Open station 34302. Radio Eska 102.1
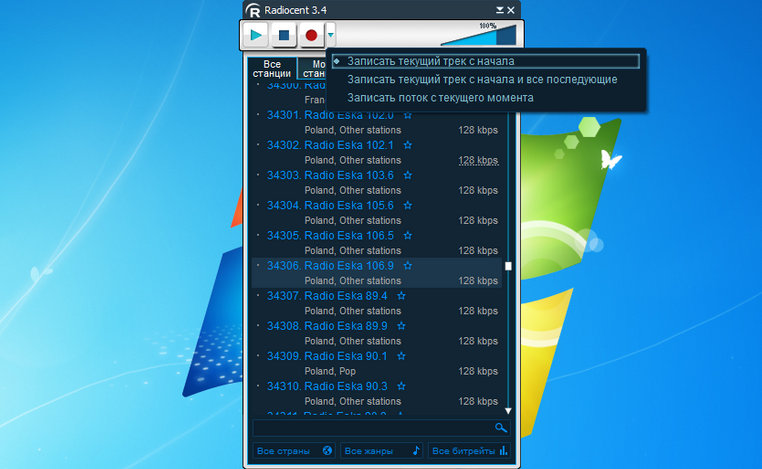 click(x=330, y=145)
